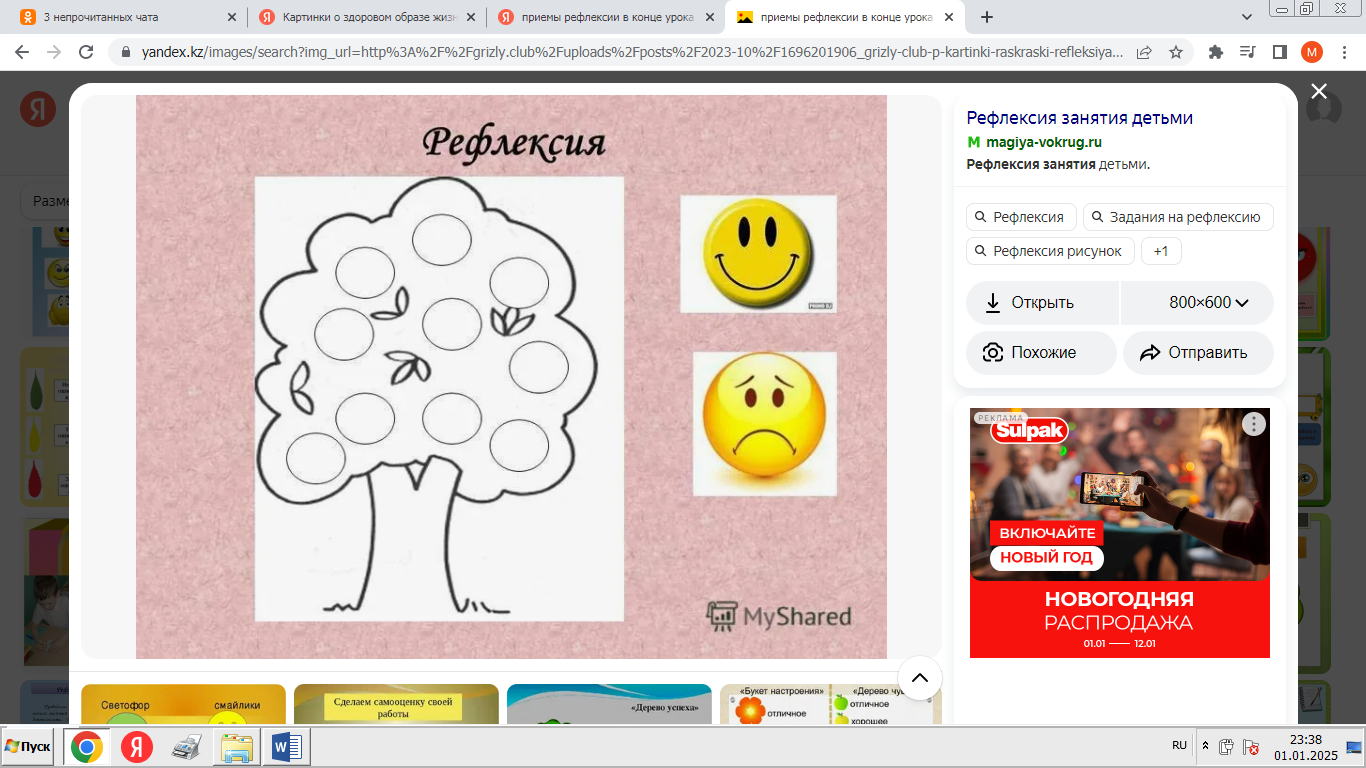Expand the +1 more tags chip
Viewport: 1366px width, 768px height.
1161,251
